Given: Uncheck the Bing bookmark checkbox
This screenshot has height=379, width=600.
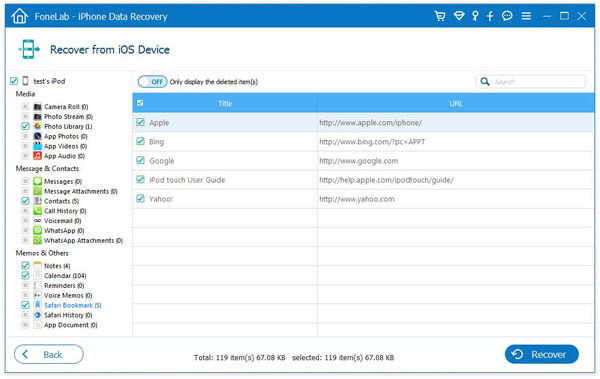Looking at the screenshot, I should coord(140,141).
